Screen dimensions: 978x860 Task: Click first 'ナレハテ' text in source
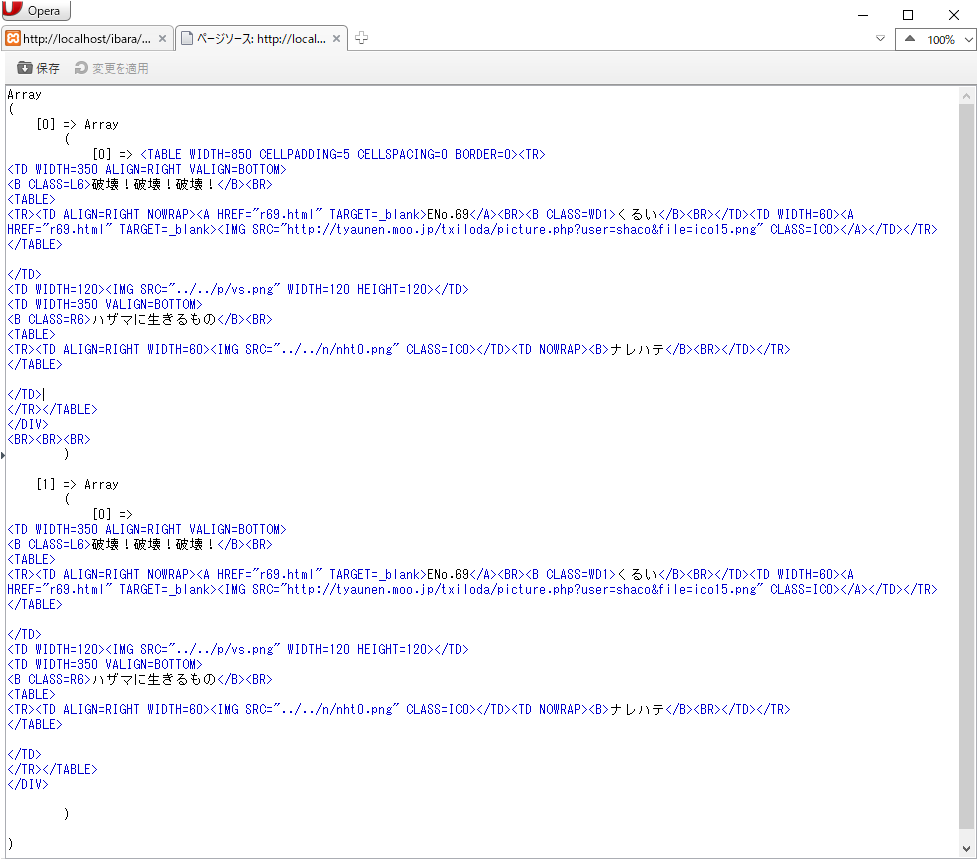(x=637, y=350)
